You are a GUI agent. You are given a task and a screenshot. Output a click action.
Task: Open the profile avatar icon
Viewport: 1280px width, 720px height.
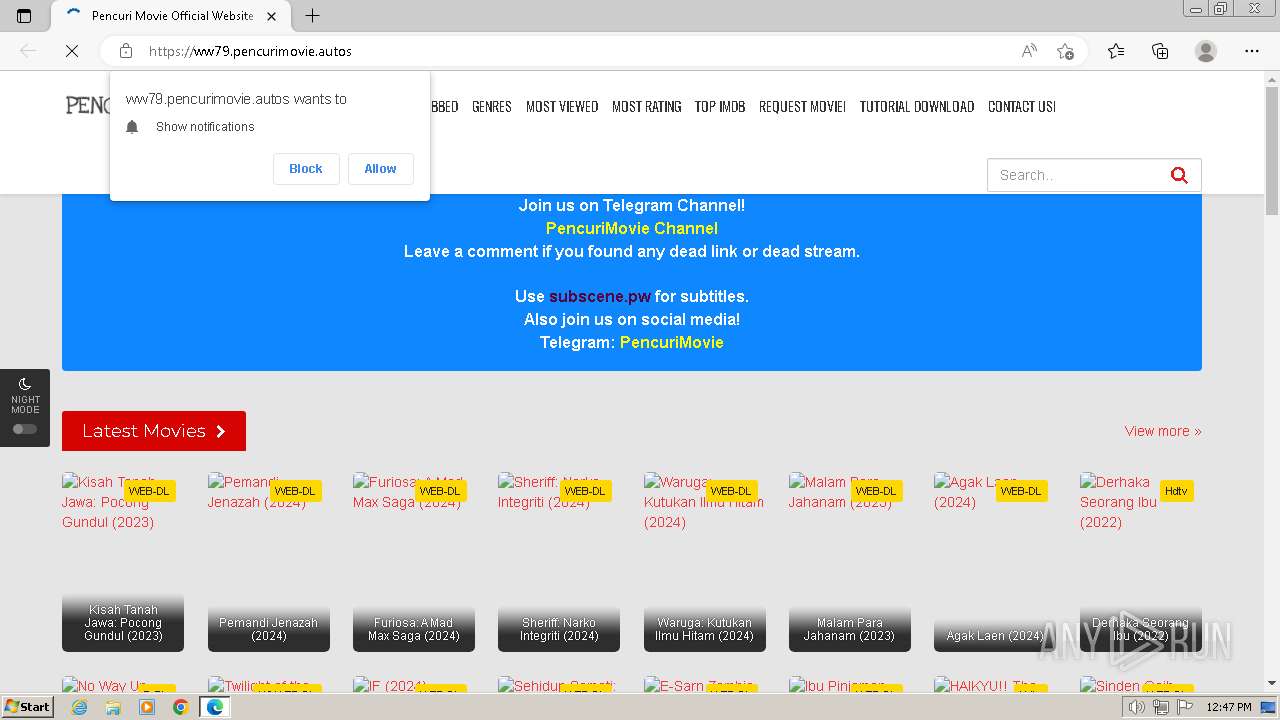1206,51
